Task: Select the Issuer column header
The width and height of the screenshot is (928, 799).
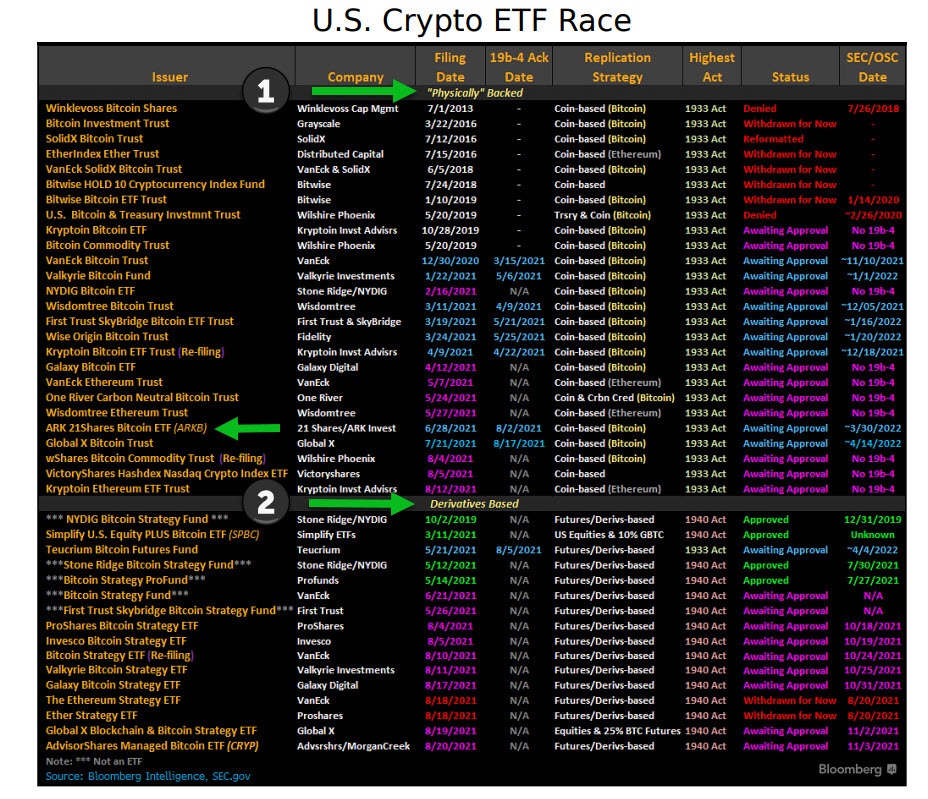Action: [x=169, y=77]
